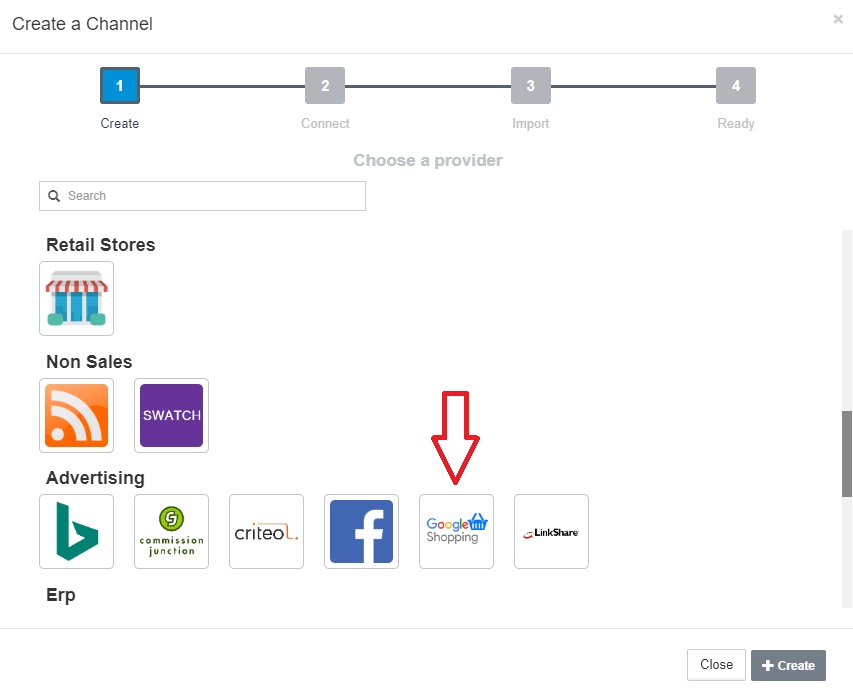The height and width of the screenshot is (694, 853).
Task: Pick the Bing advertising provider
Action: coord(76,531)
